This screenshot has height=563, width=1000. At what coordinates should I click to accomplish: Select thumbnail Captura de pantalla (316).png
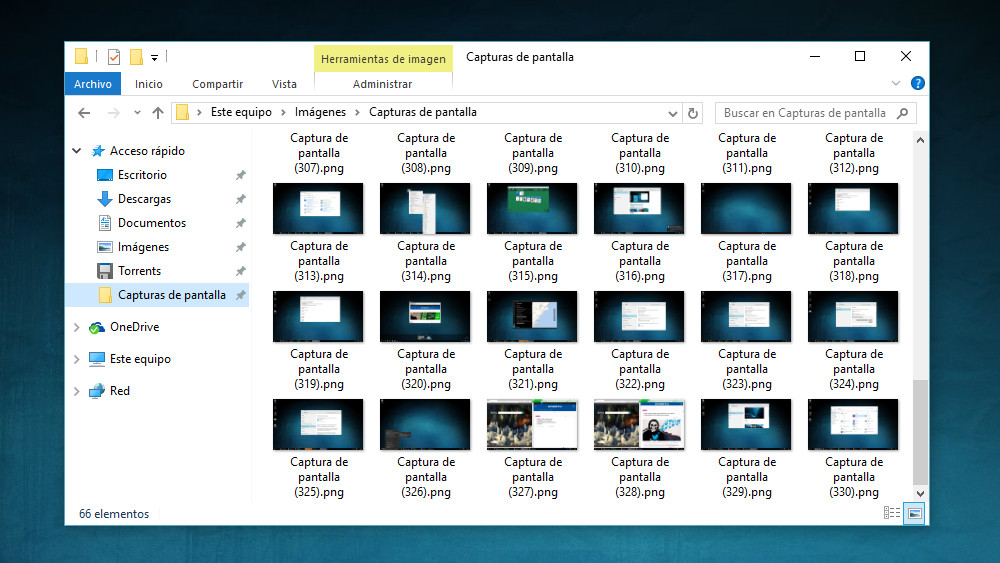click(x=639, y=208)
